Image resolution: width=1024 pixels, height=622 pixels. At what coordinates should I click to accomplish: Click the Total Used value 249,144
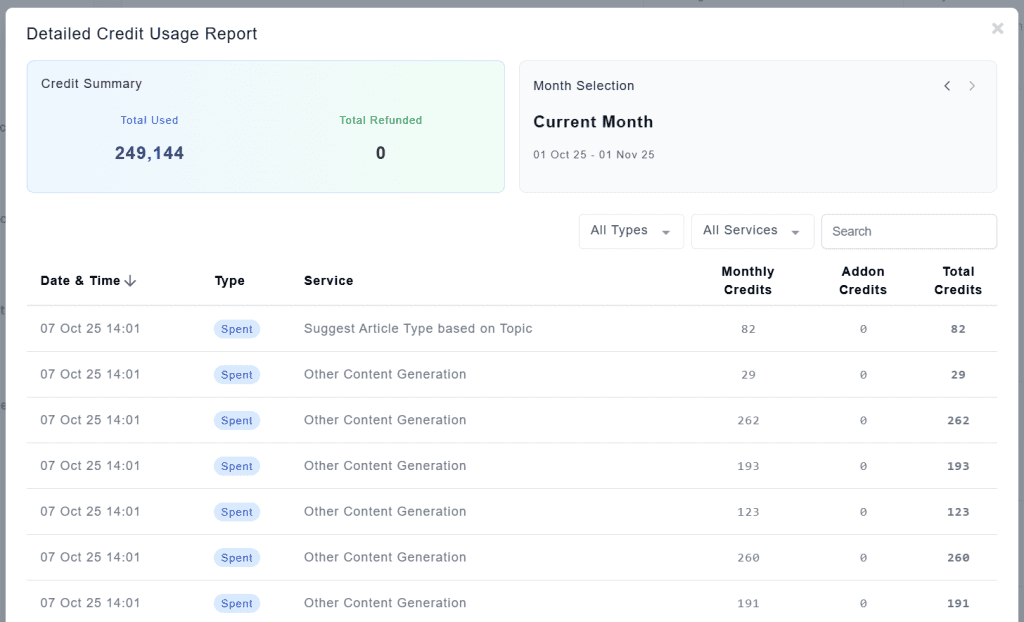tap(149, 153)
